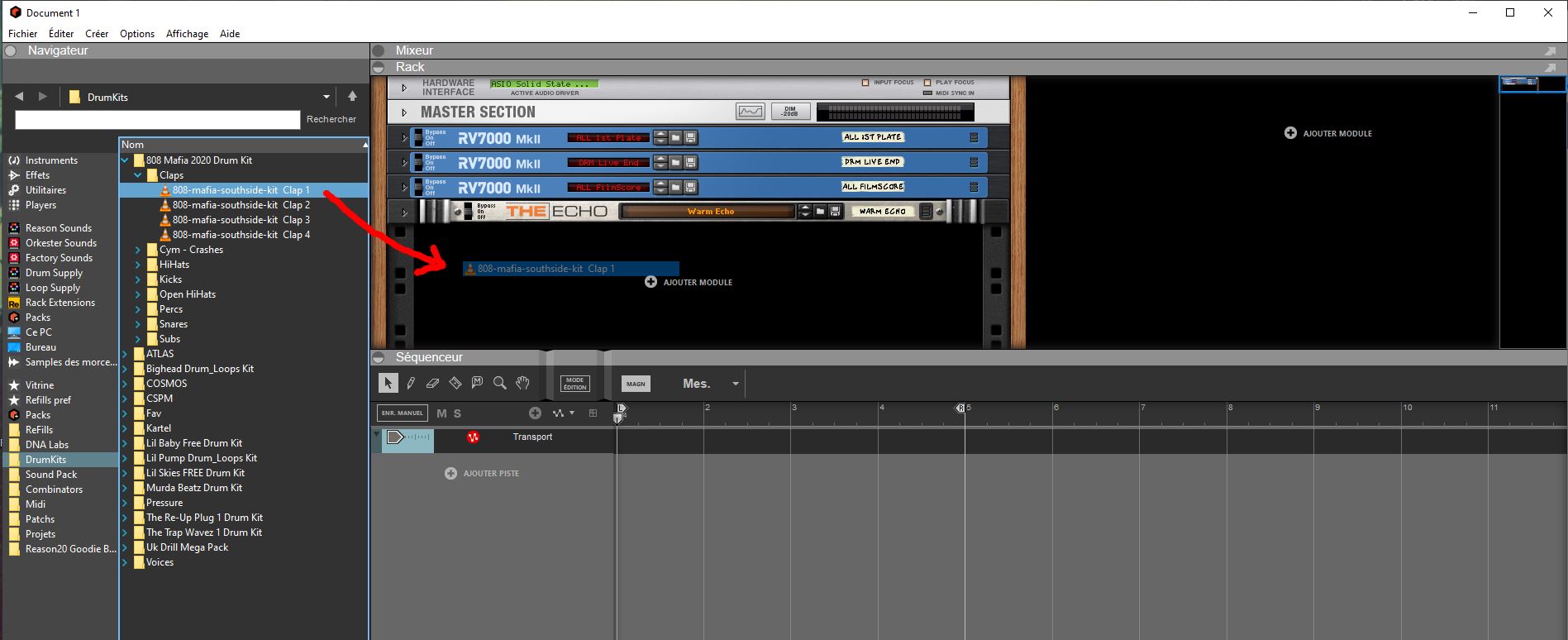The height and width of the screenshot is (640, 1568).
Task: Go back in the Navigateur browser
Action: click(19, 97)
